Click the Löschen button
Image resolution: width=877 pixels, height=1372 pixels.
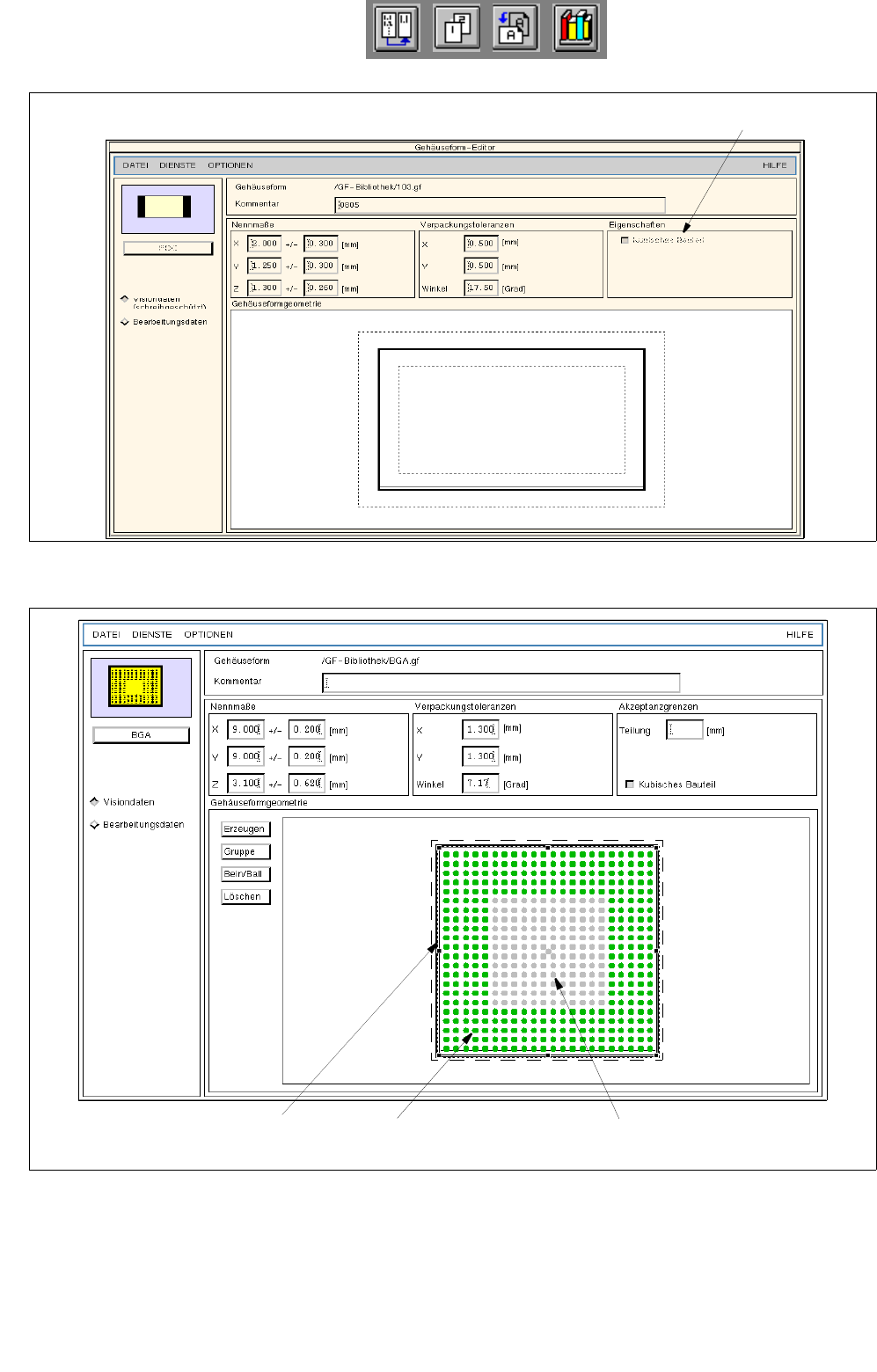(245, 897)
